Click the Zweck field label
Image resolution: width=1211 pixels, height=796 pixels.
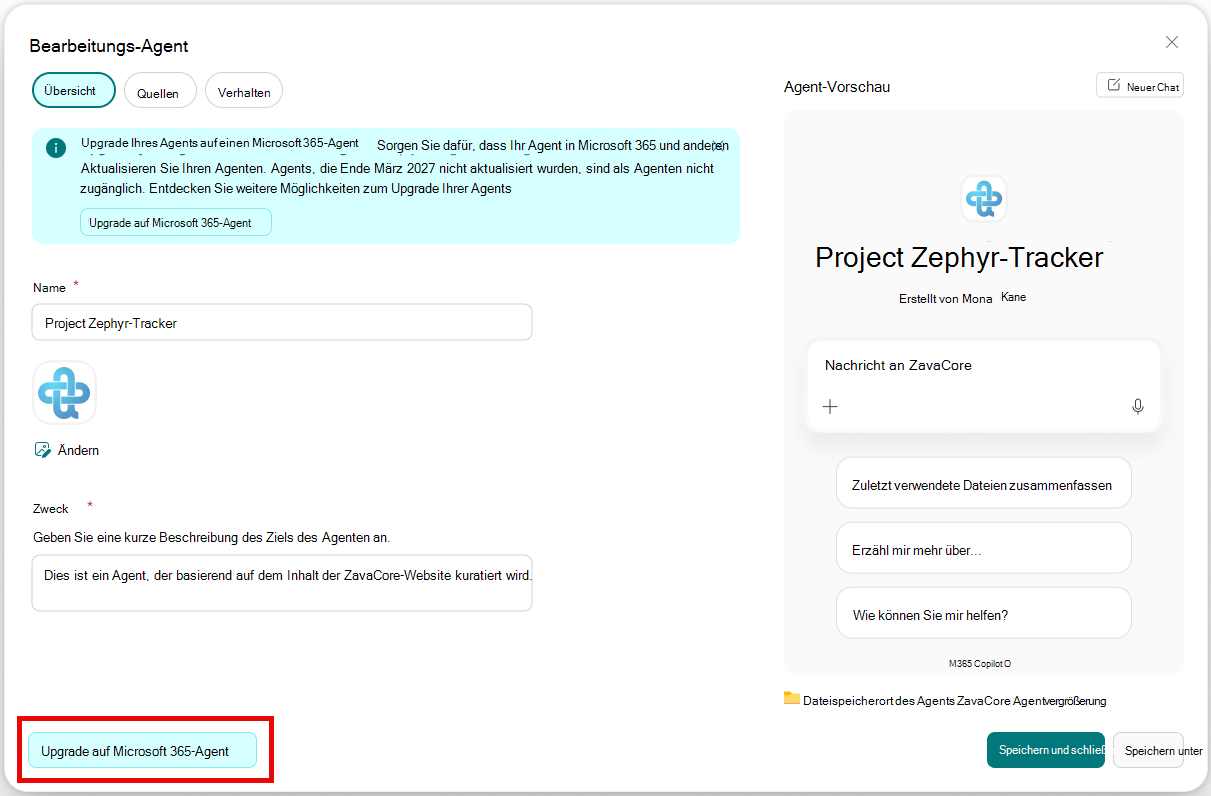(51, 509)
